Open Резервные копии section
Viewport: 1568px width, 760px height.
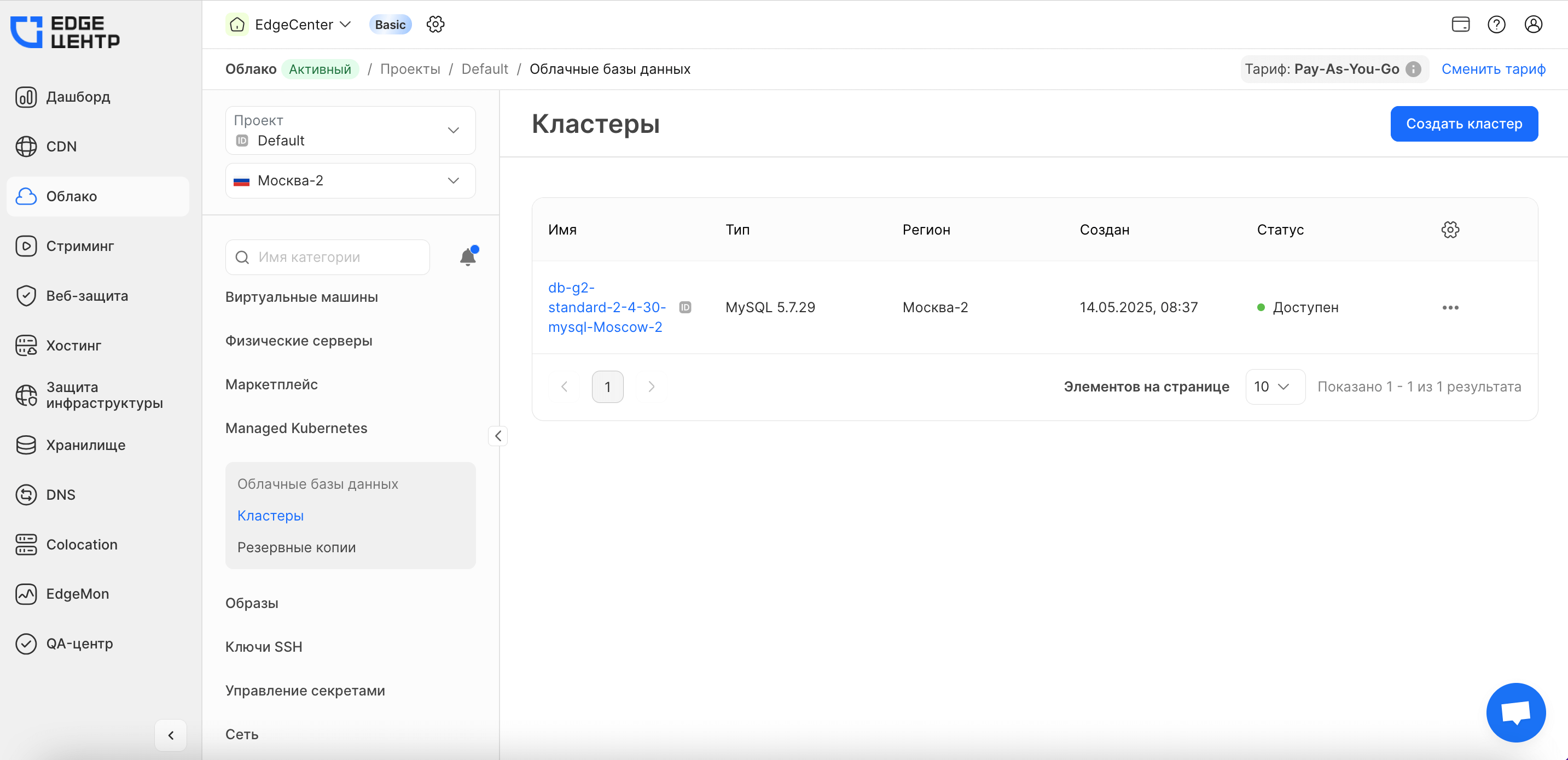297,547
